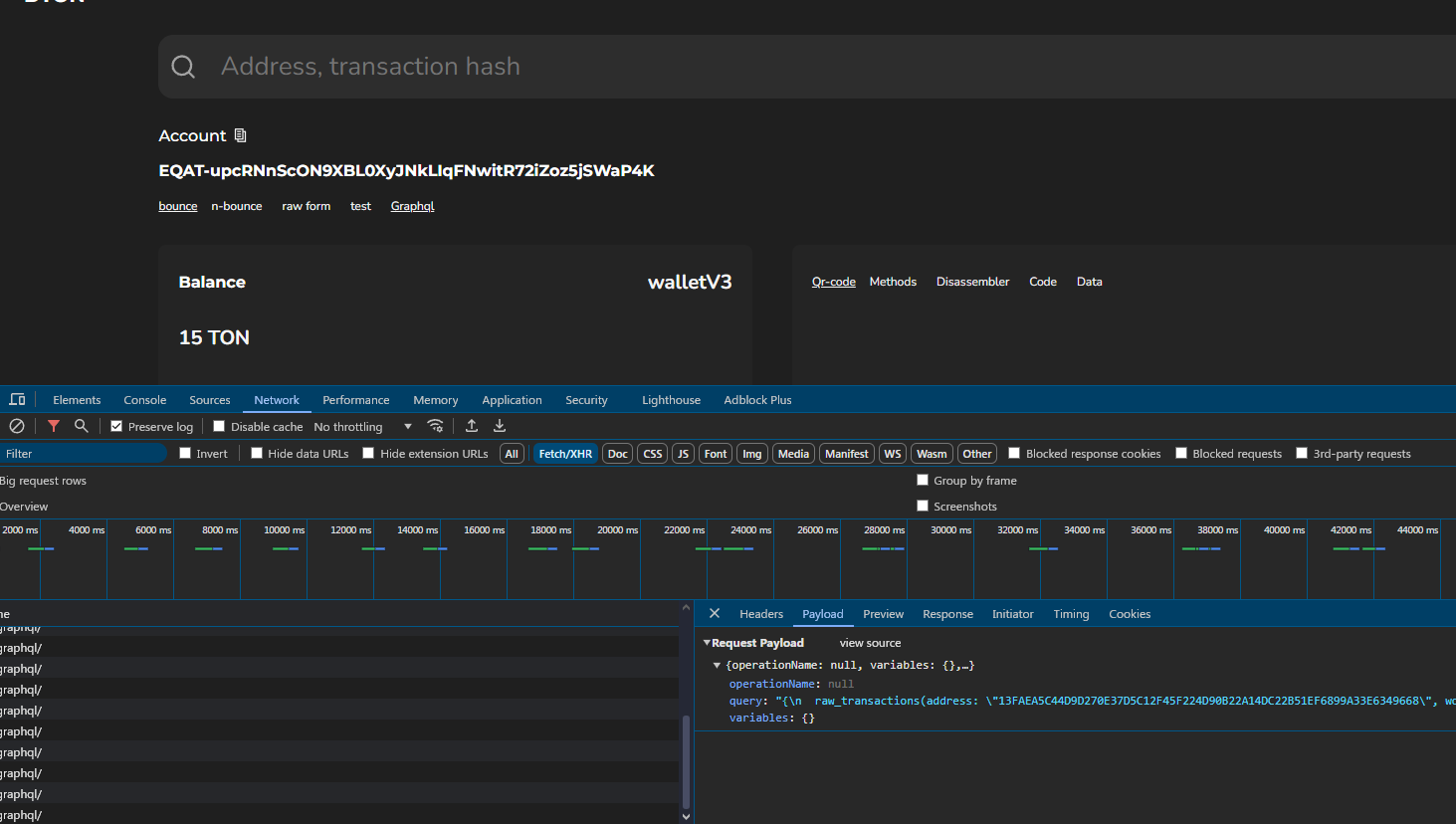The width and height of the screenshot is (1456, 824).
Task: Copy account address with copy icon
Action: click(240, 135)
